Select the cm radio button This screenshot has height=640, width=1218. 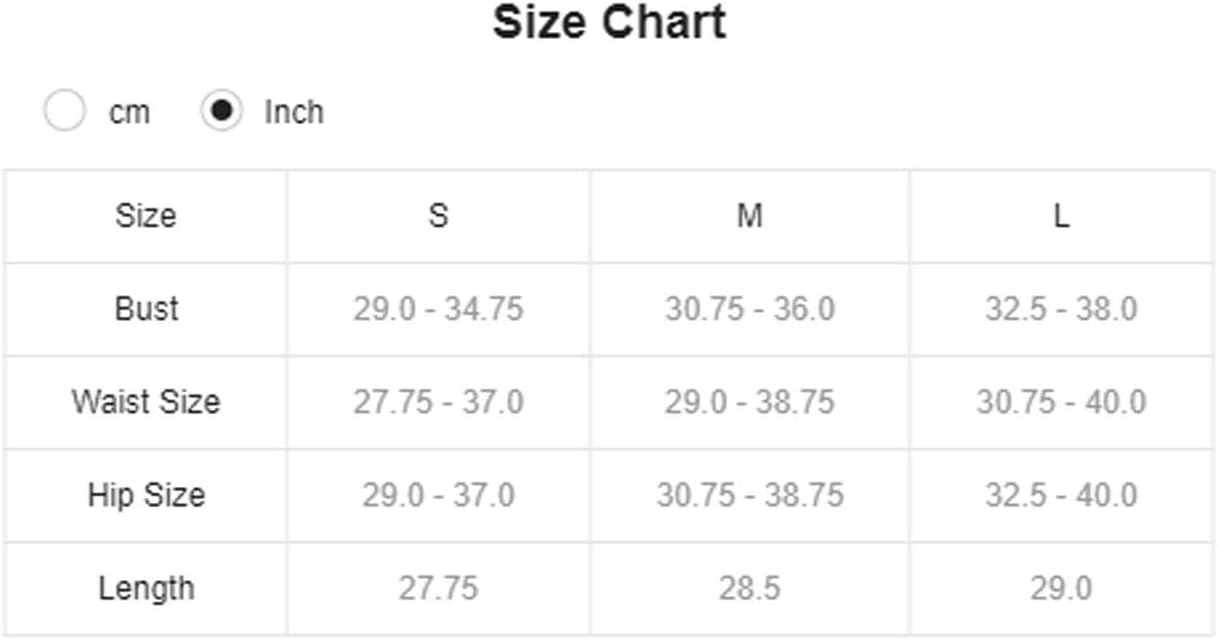64,111
